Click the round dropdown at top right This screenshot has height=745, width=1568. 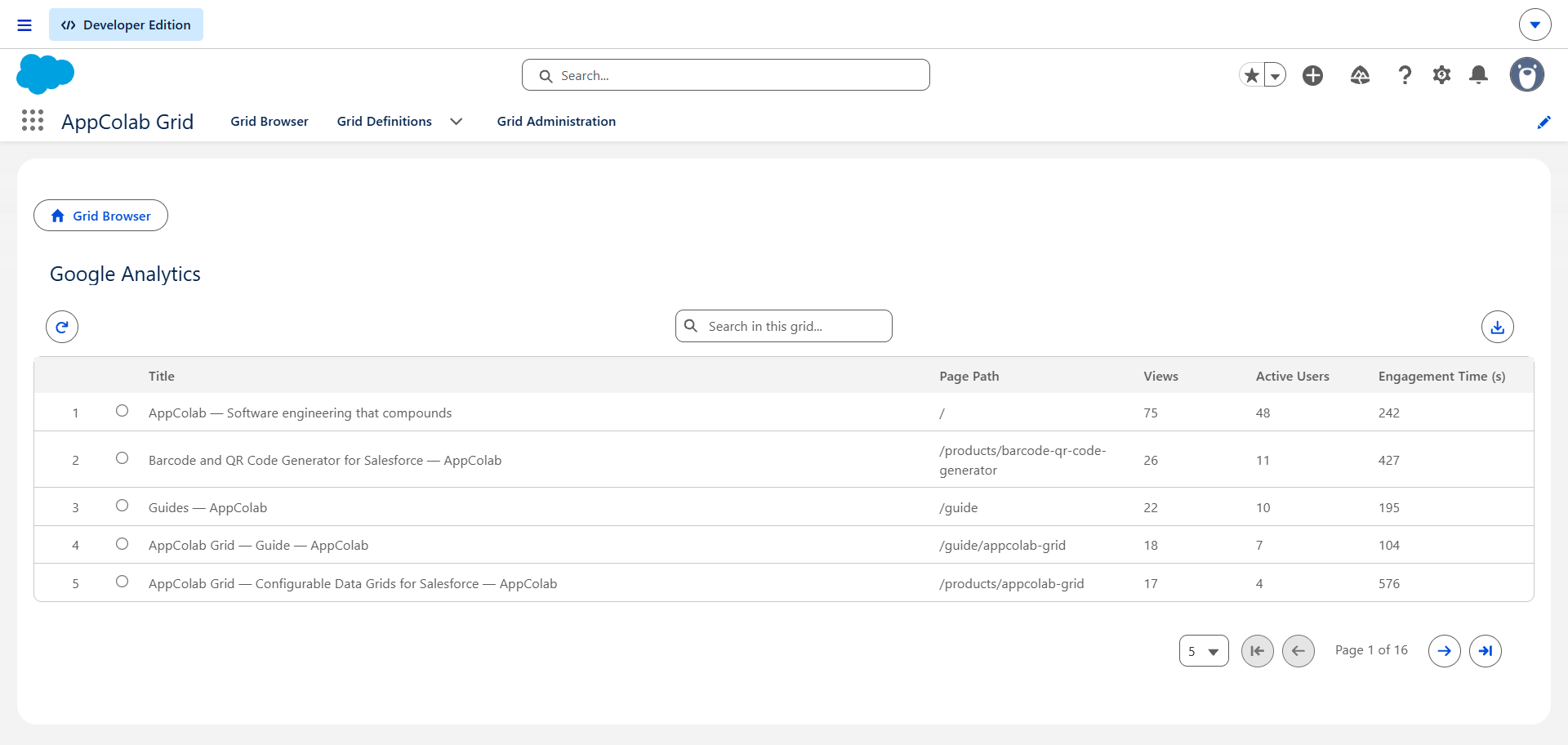pos(1535,25)
